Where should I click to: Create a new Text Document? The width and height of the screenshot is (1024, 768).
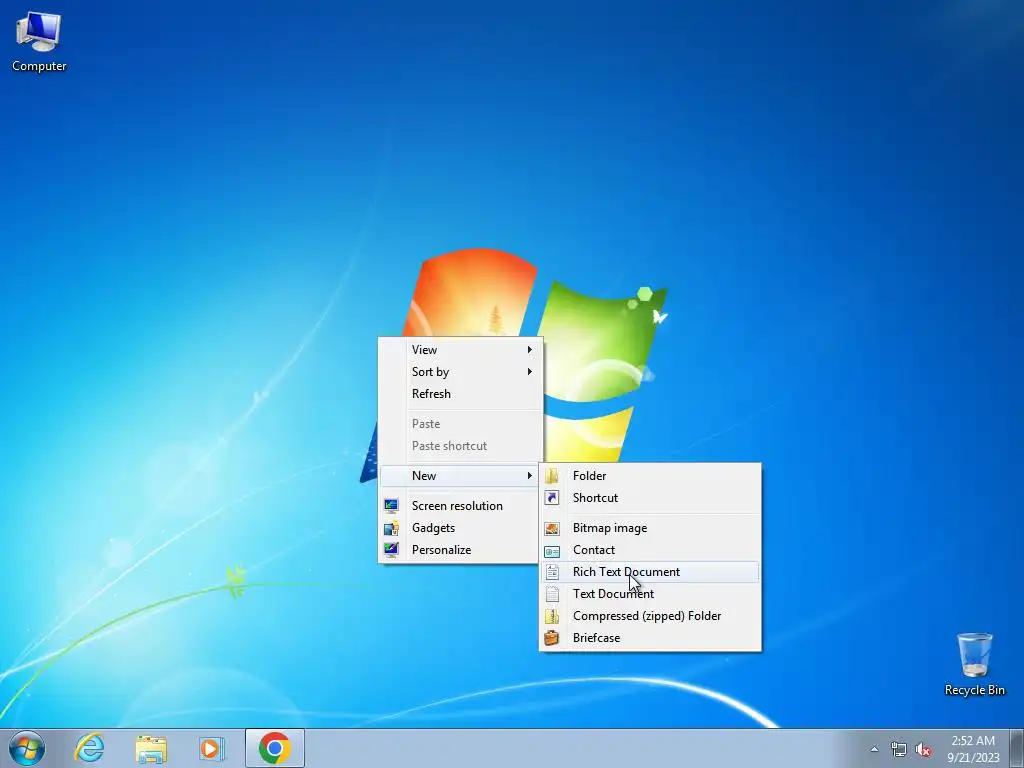pyautogui.click(x=650, y=594)
